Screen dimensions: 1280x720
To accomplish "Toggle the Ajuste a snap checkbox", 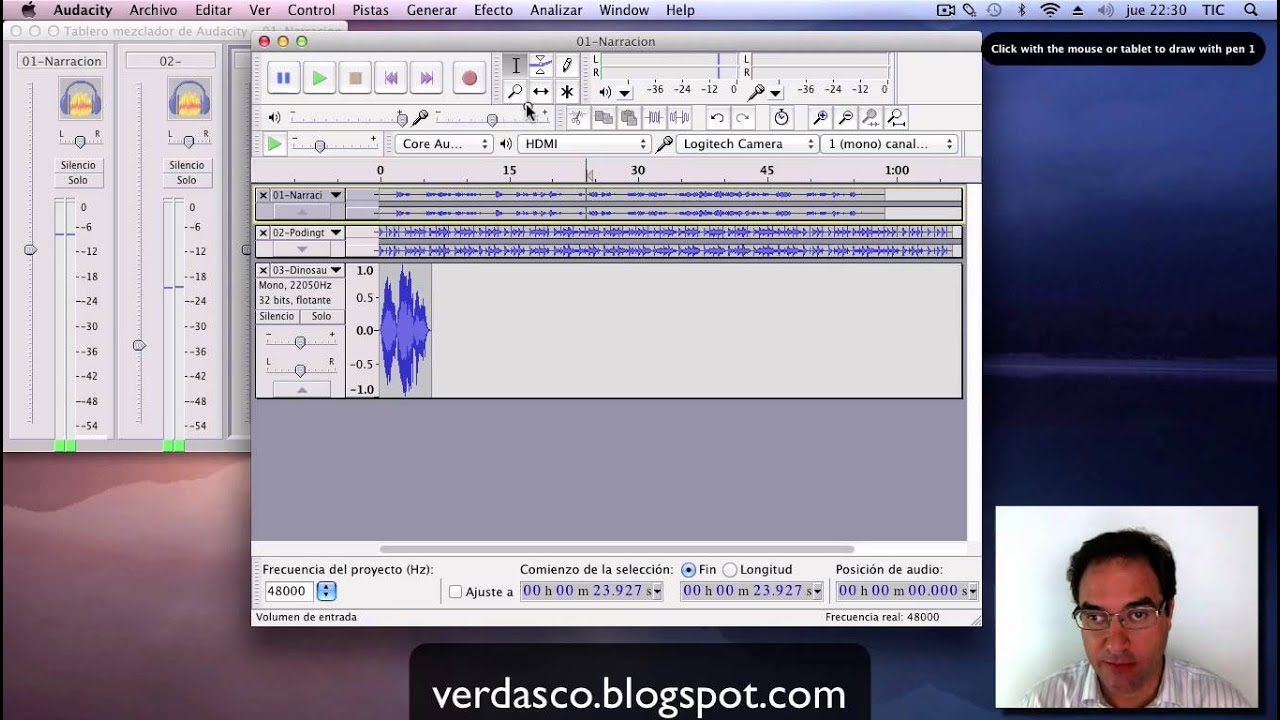I will tap(455, 592).
